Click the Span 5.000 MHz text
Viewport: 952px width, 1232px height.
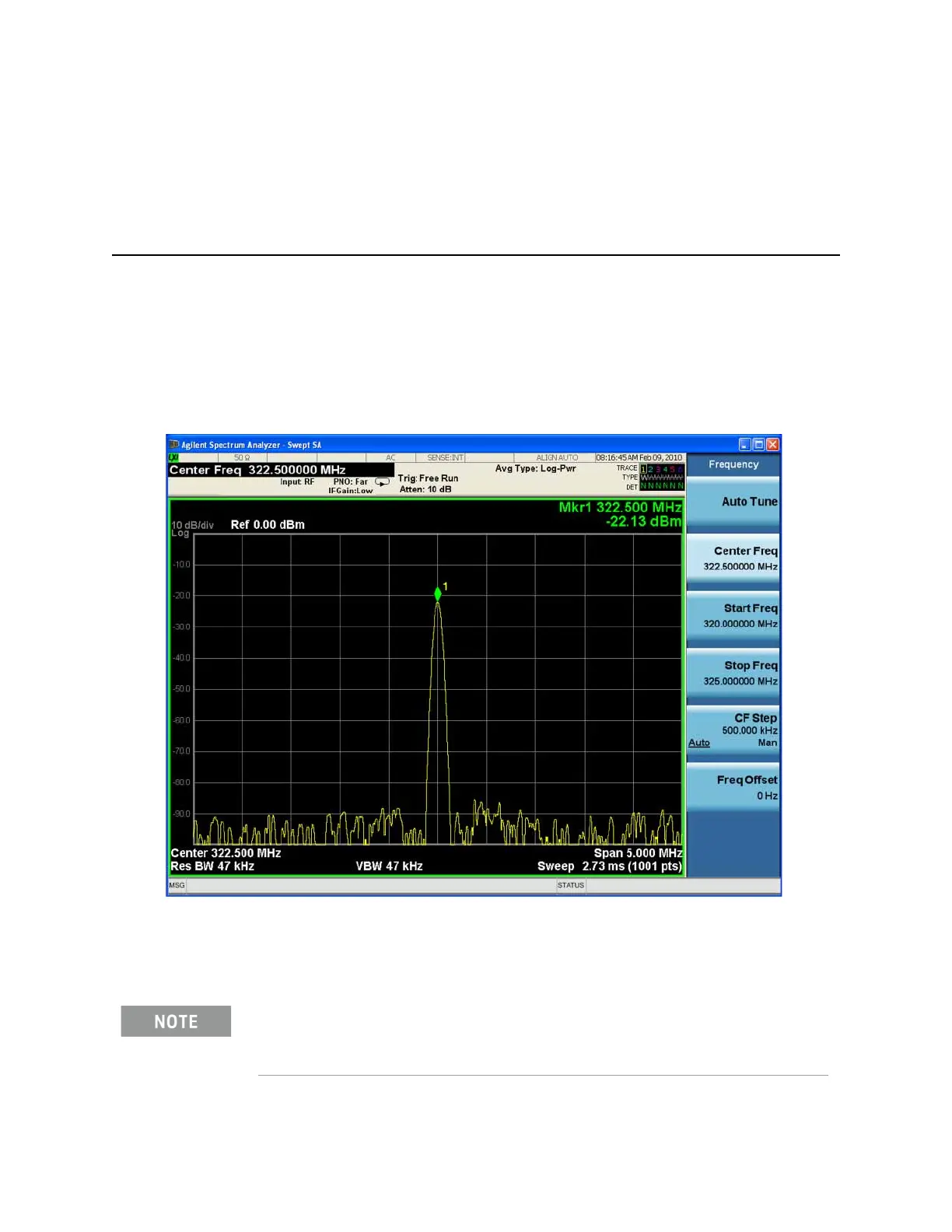[x=639, y=853]
